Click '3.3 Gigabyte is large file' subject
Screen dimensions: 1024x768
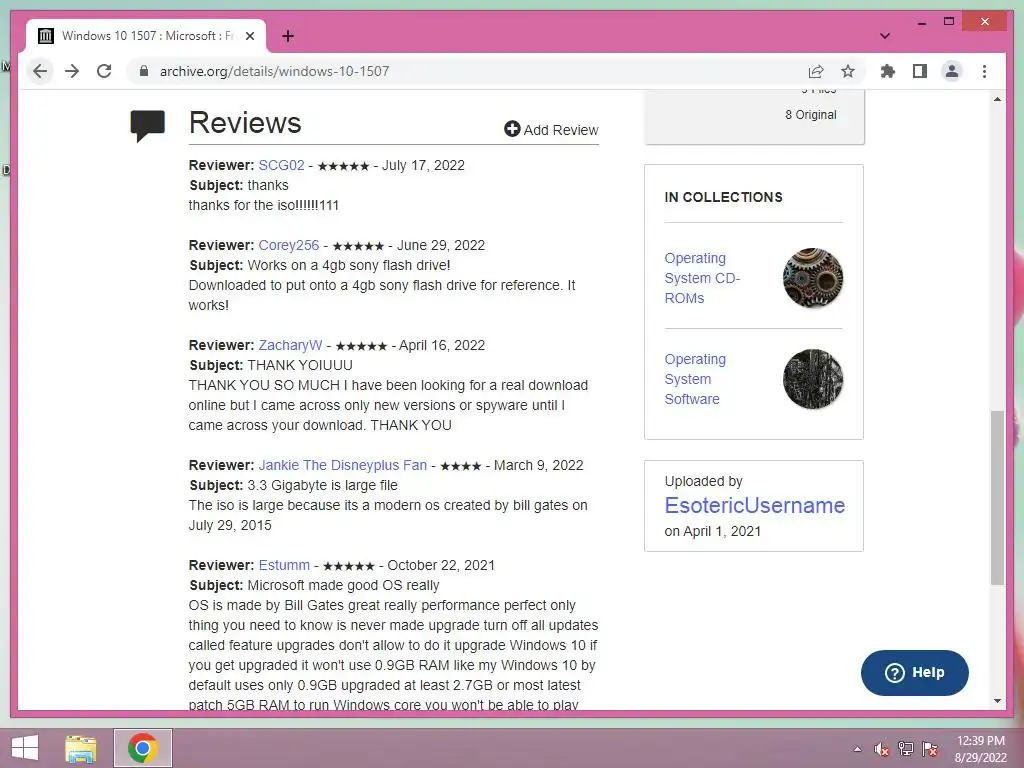(323, 485)
